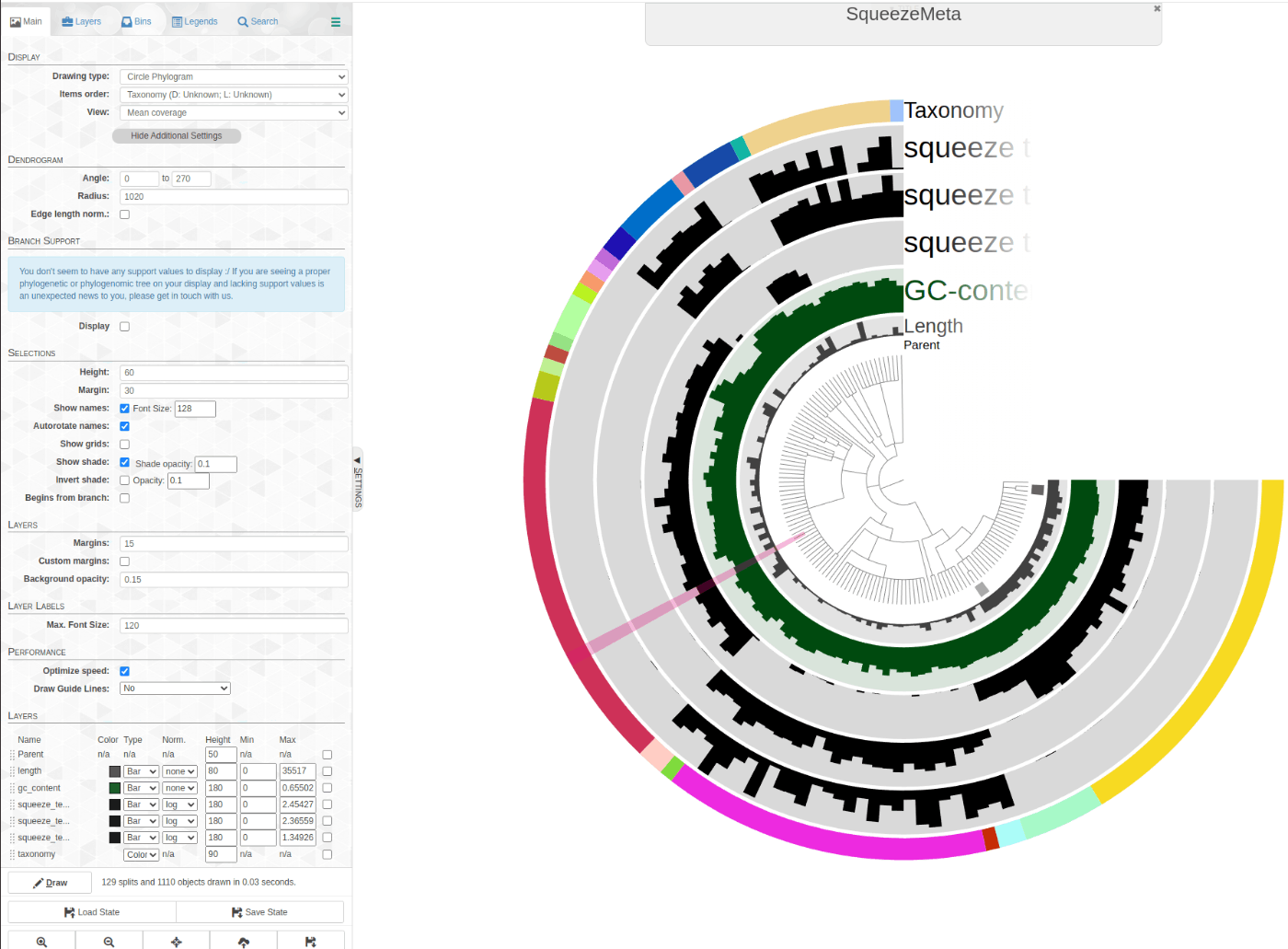Click the Angle end field showing 270

[191, 179]
